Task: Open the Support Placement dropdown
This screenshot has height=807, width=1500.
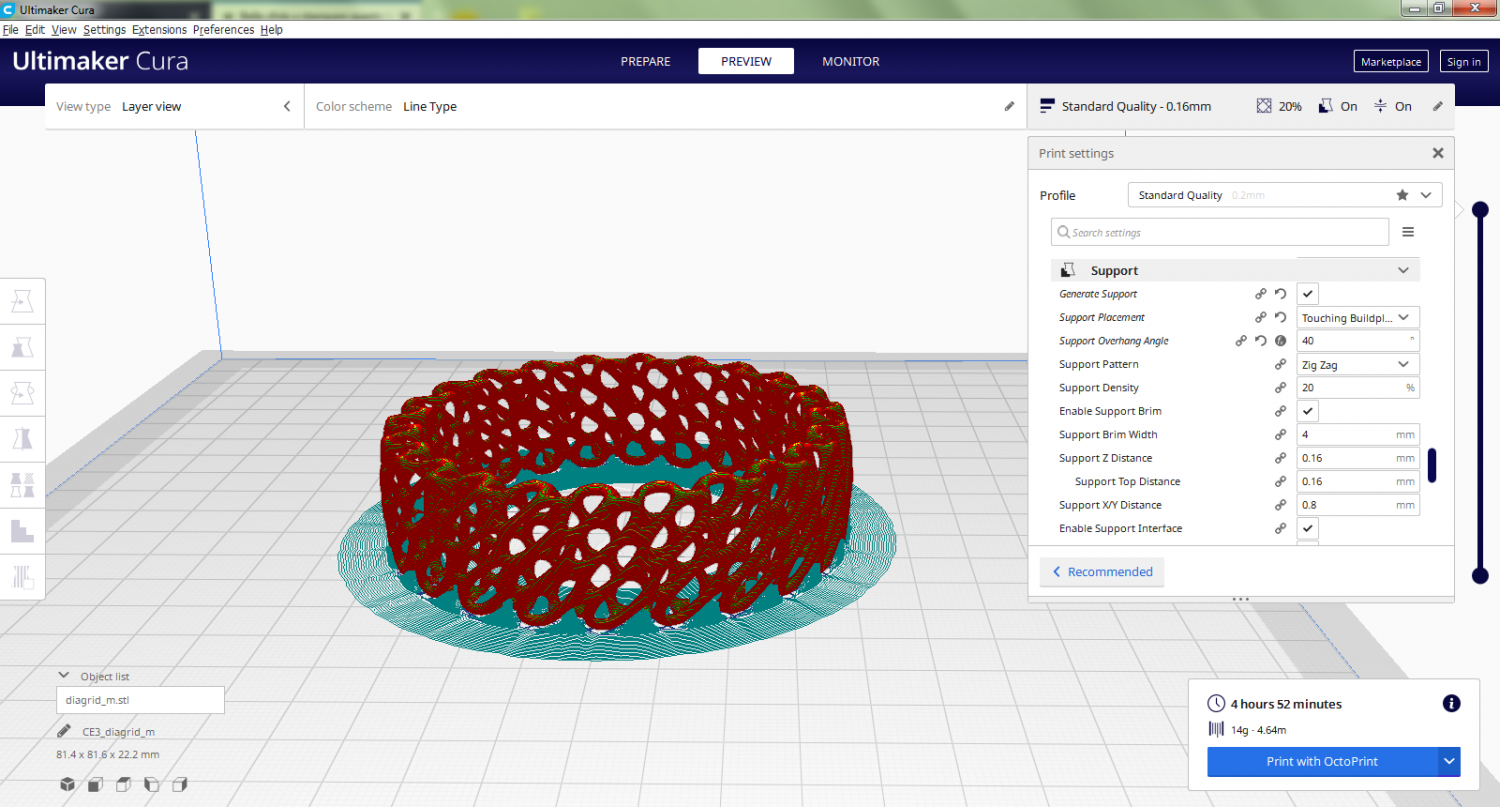Action: pos(1358,317)
